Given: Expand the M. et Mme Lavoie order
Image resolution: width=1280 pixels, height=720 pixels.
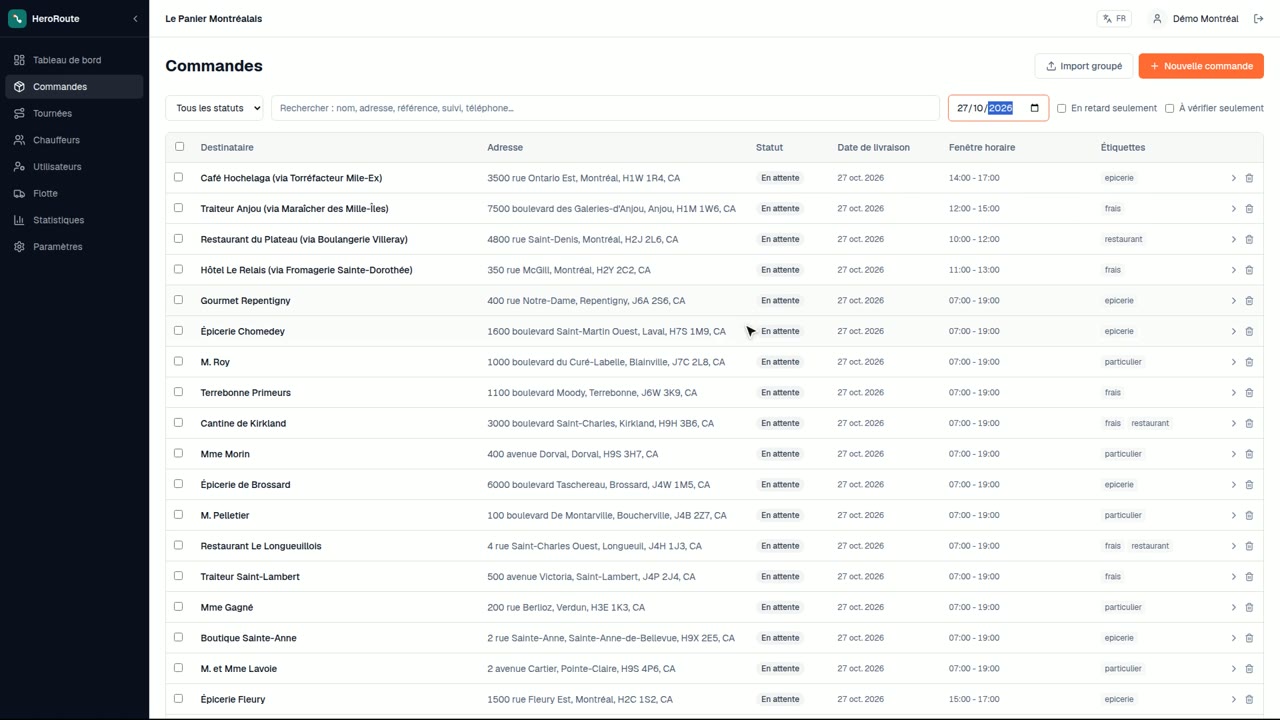Looking at the screenshot, I should 1234,669.
